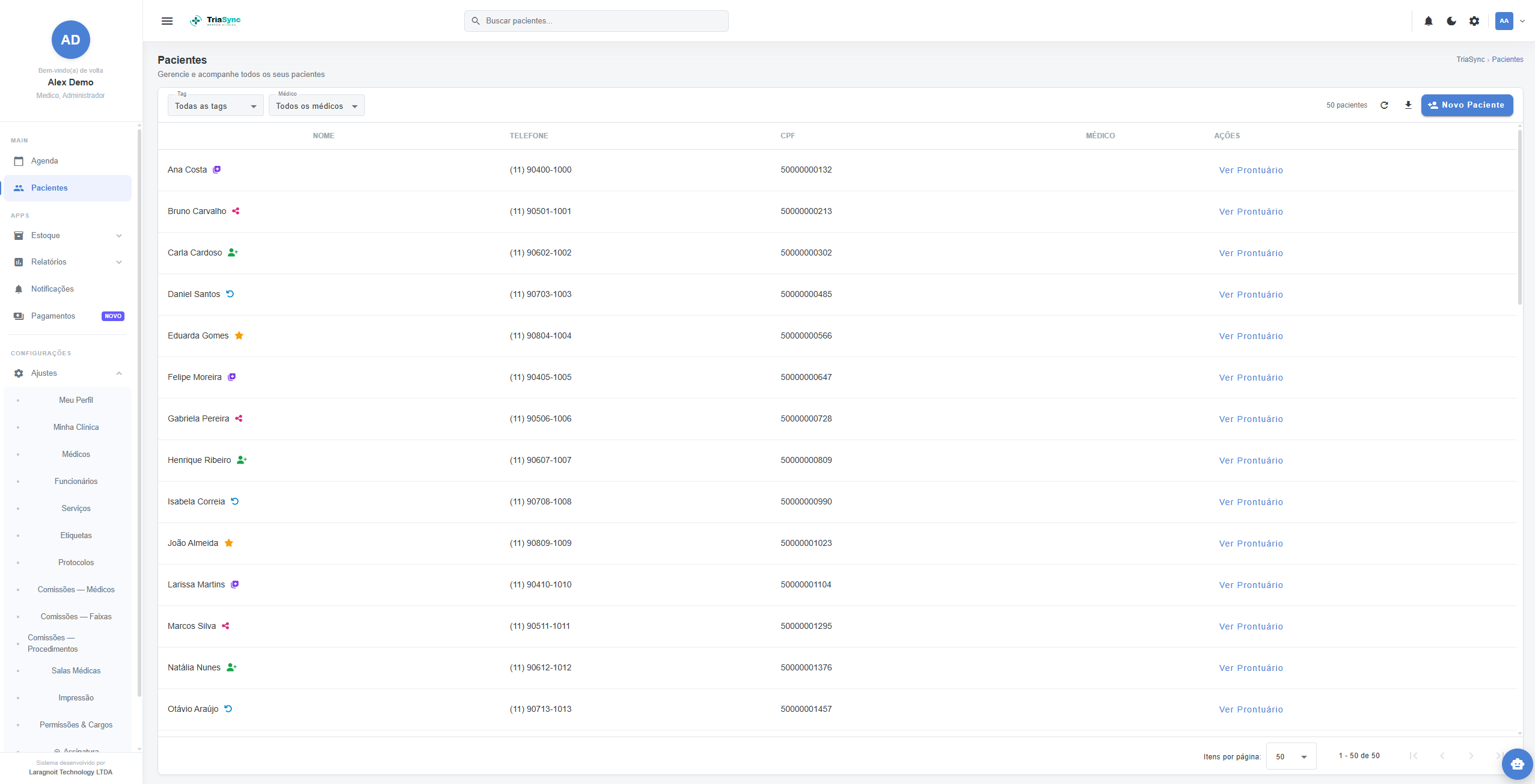Viewport: 1535px width, 784px height.
Task: Open the notifications bell in the header
Action: (1429, 21)
